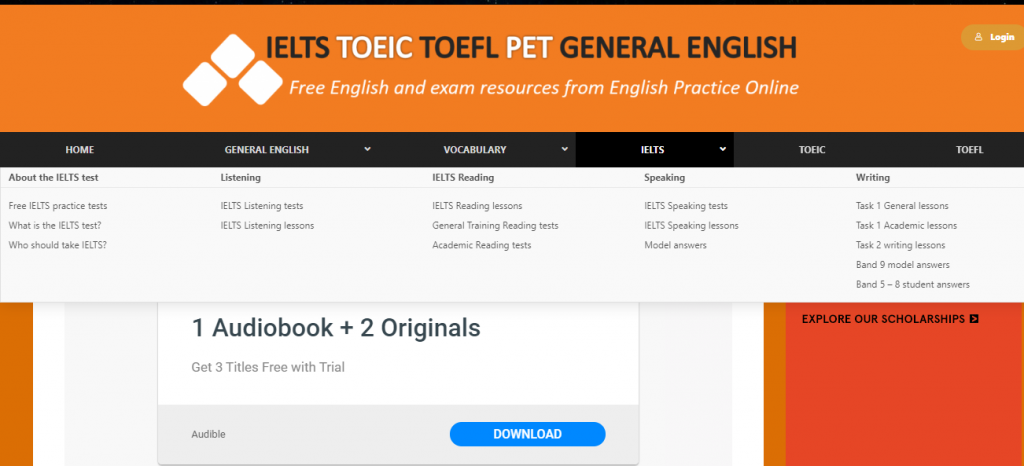
Task: Open the TOEIC menu item
Action: [812, 150]
